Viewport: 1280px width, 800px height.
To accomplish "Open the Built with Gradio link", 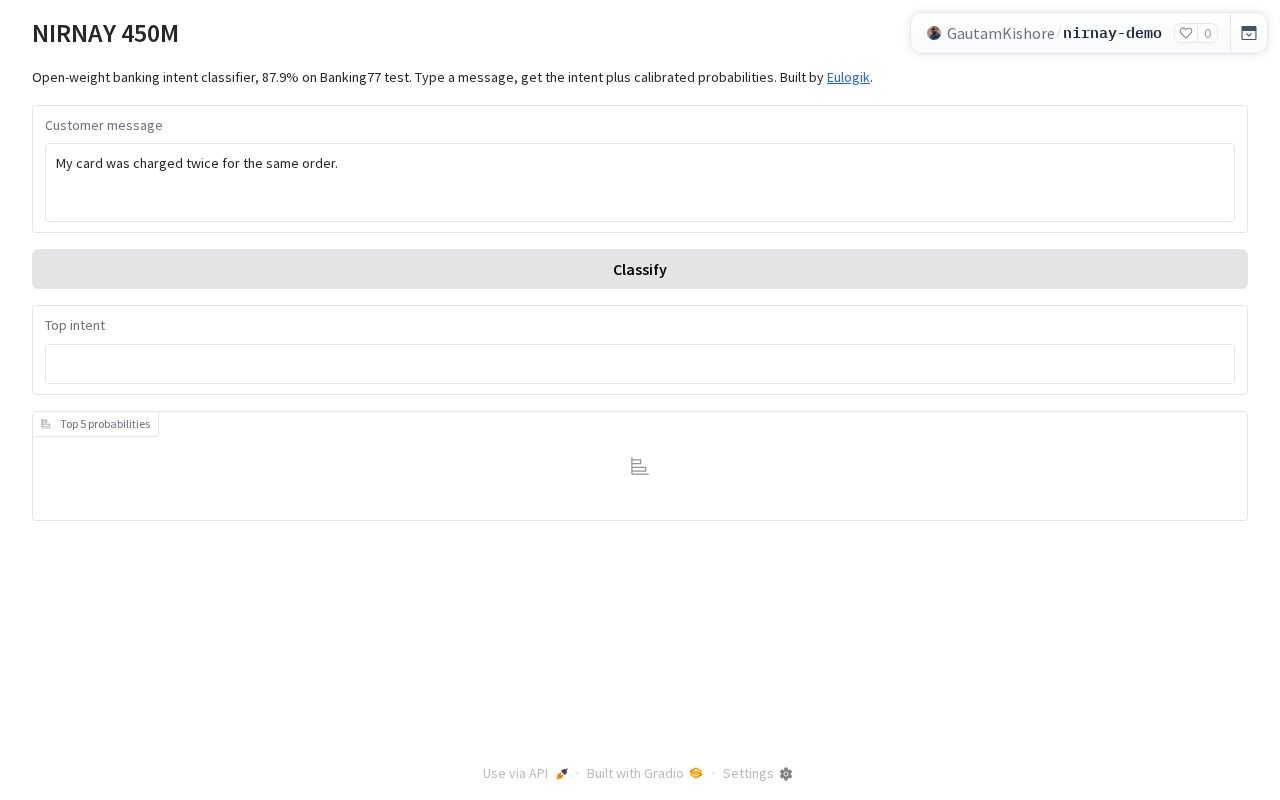I will 635,773.
